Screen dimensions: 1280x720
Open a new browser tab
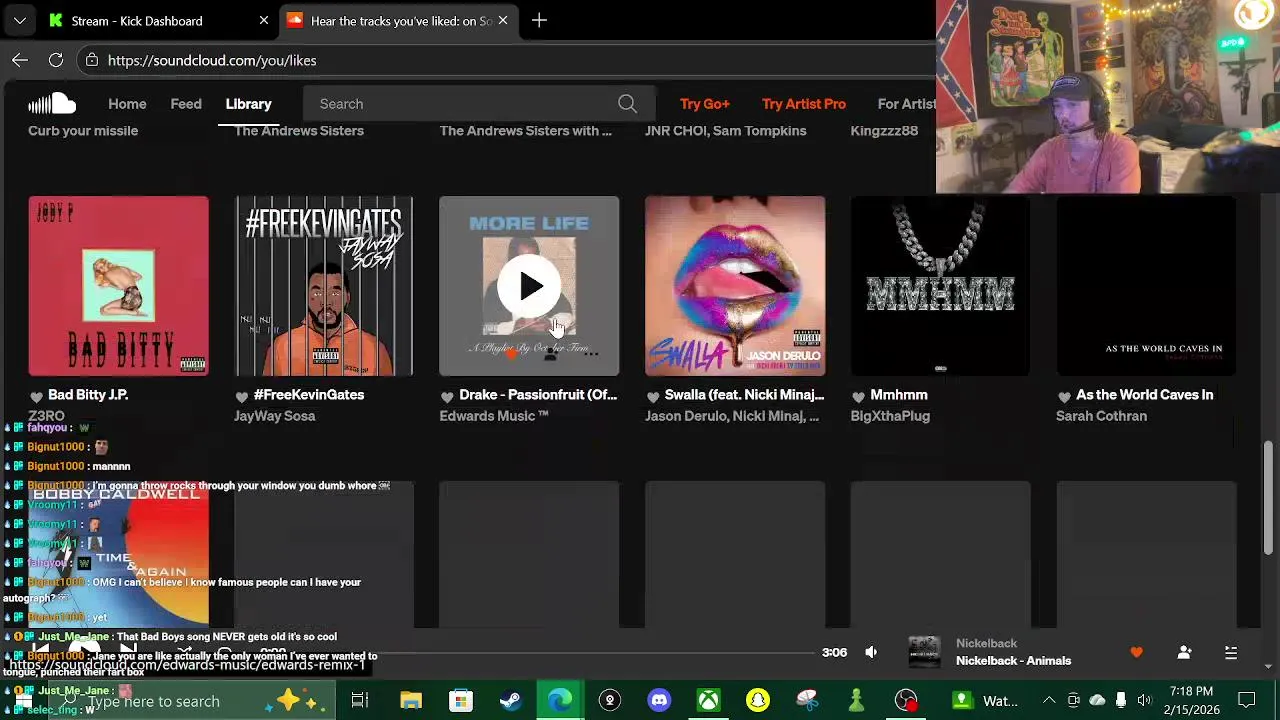pyautogui.click(x=539, y=20)
